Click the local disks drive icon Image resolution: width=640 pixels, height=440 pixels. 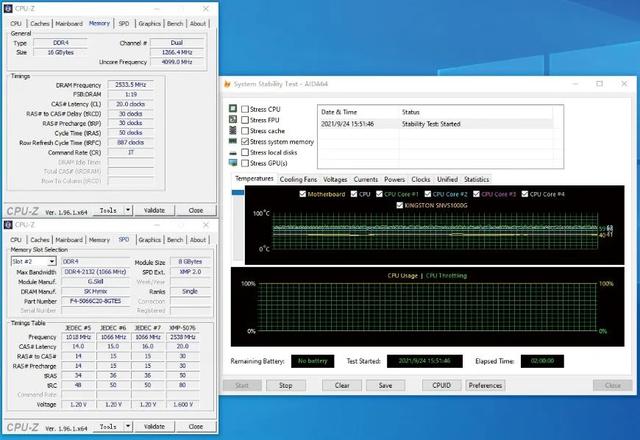point(233,152)
